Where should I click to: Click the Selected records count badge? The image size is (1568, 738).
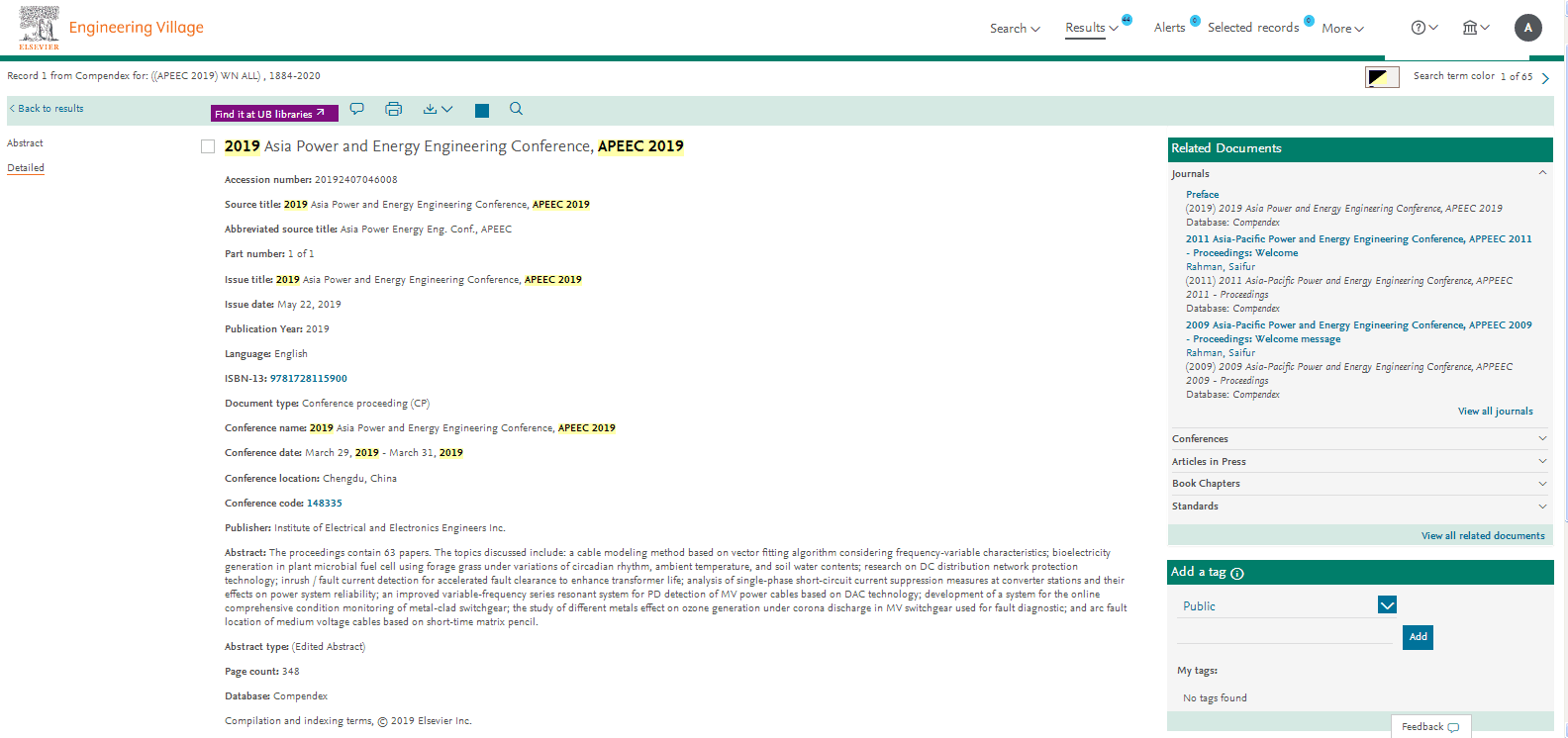click(x=1309, y=21)
